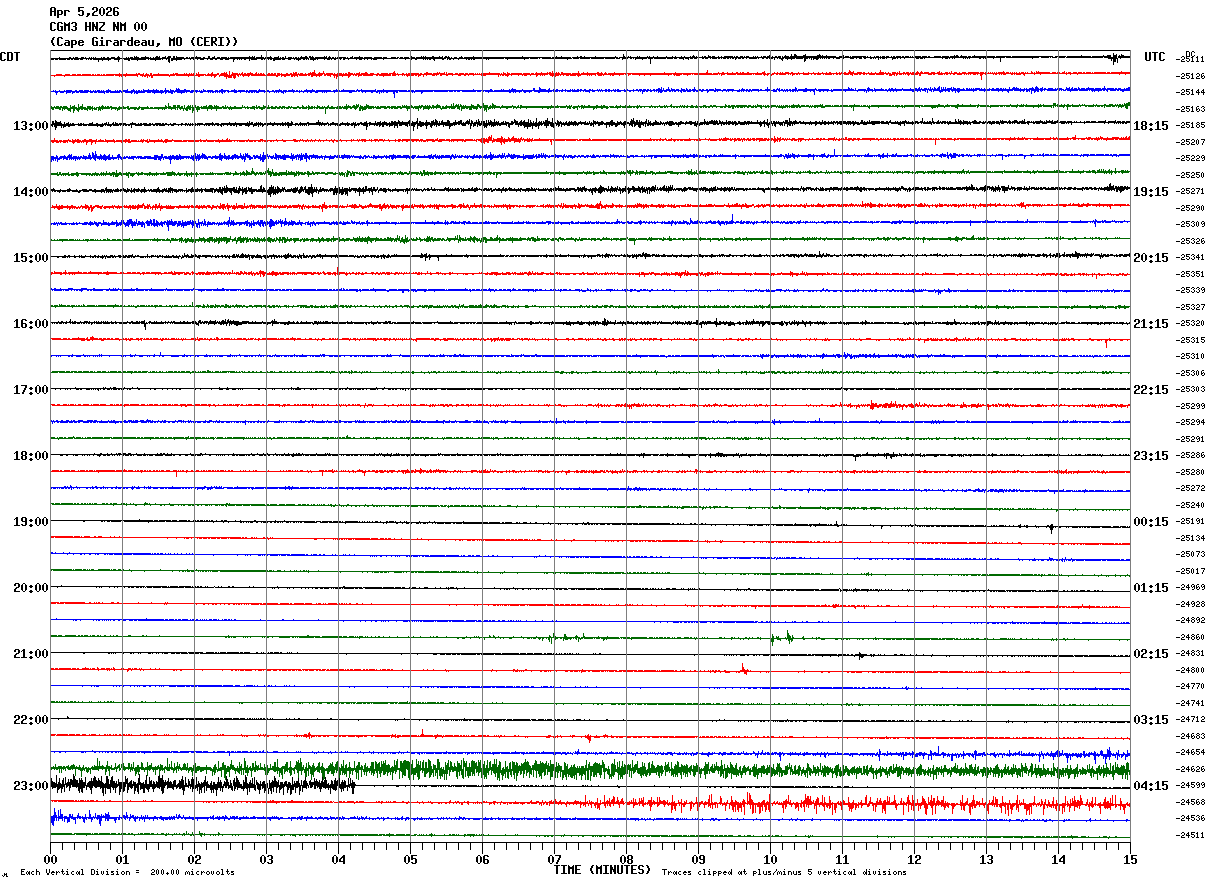The width and height of the screenshot is (1210, 886).
Task: Click the 21:00 CDT time label
Action: 31,654
